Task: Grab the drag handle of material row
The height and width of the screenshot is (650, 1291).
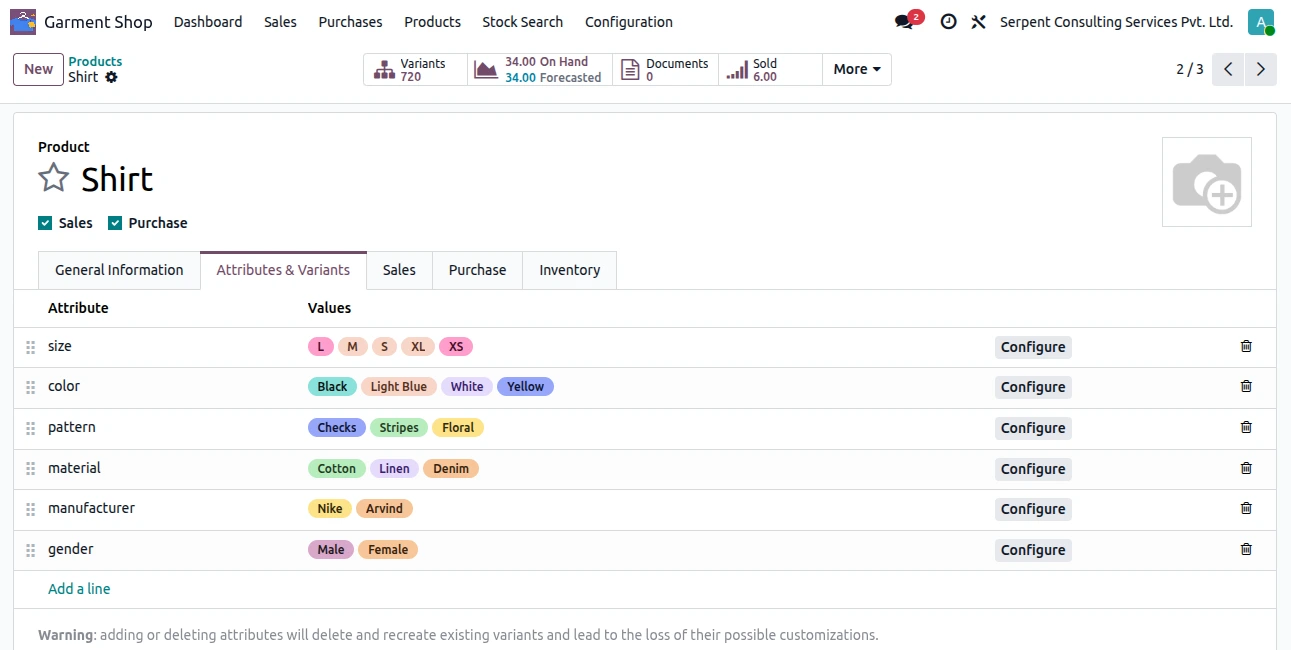Action: [30, 469]
